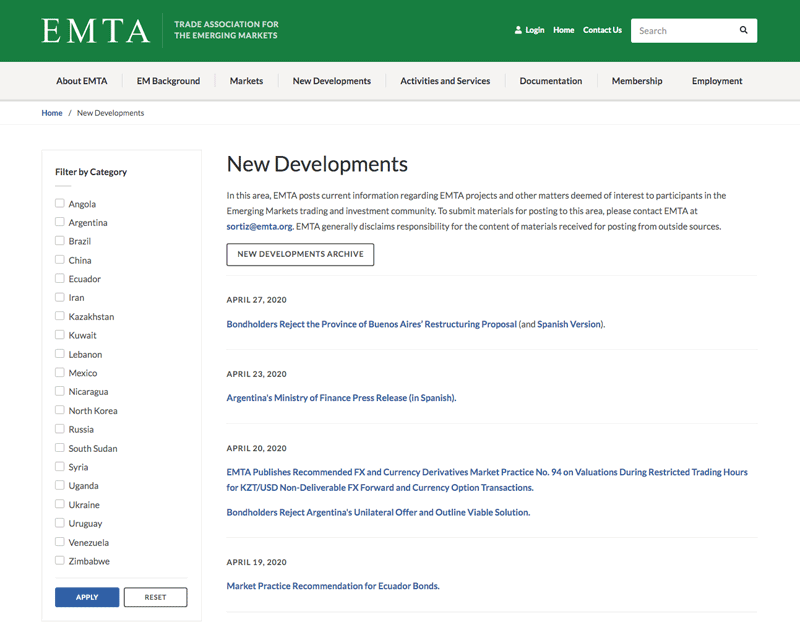Click the EMTA logo
This screenshot has height=627, width=800.
tap(95, 30)
